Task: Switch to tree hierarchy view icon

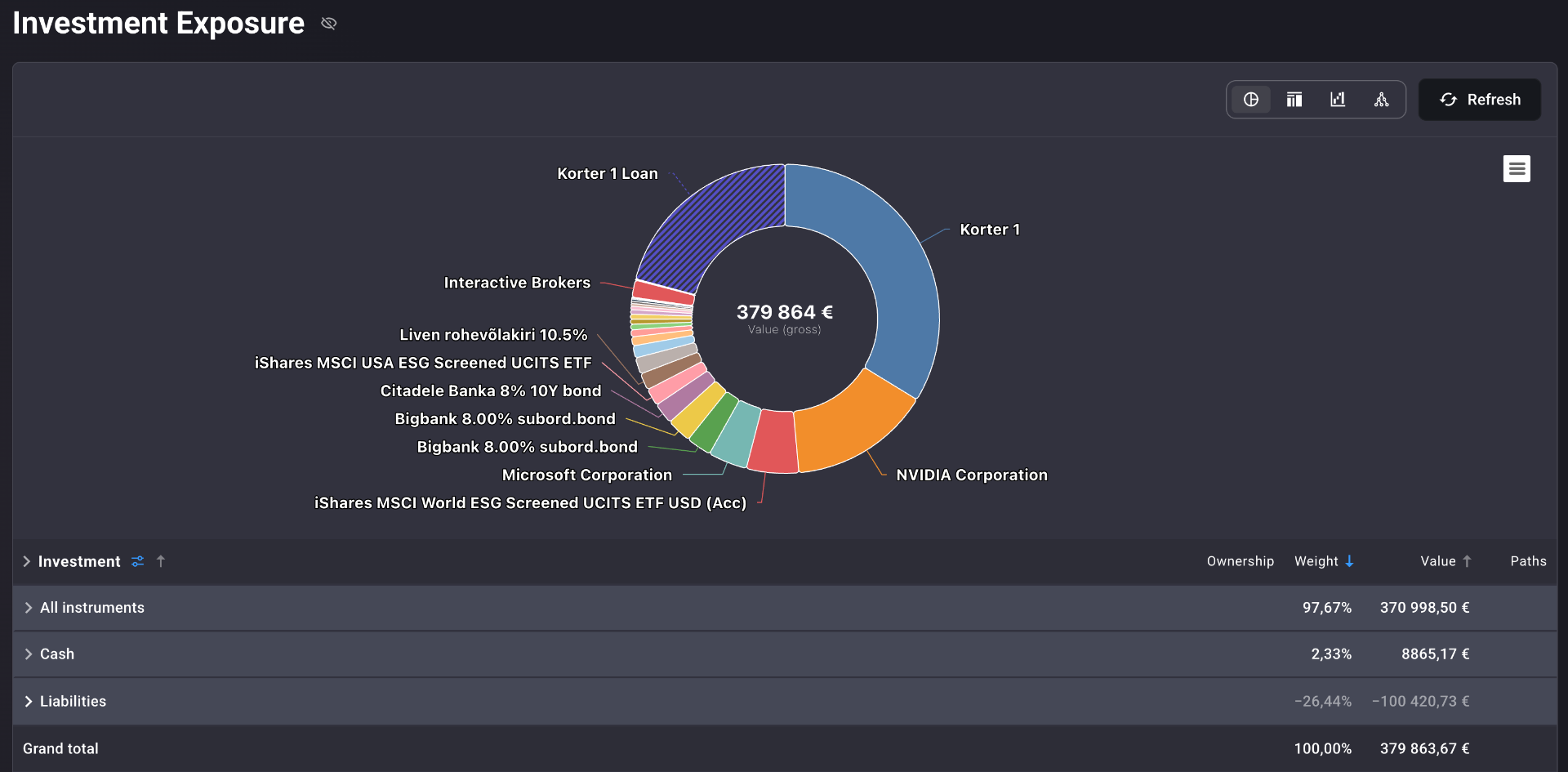Action: [x=1381, y=100]
